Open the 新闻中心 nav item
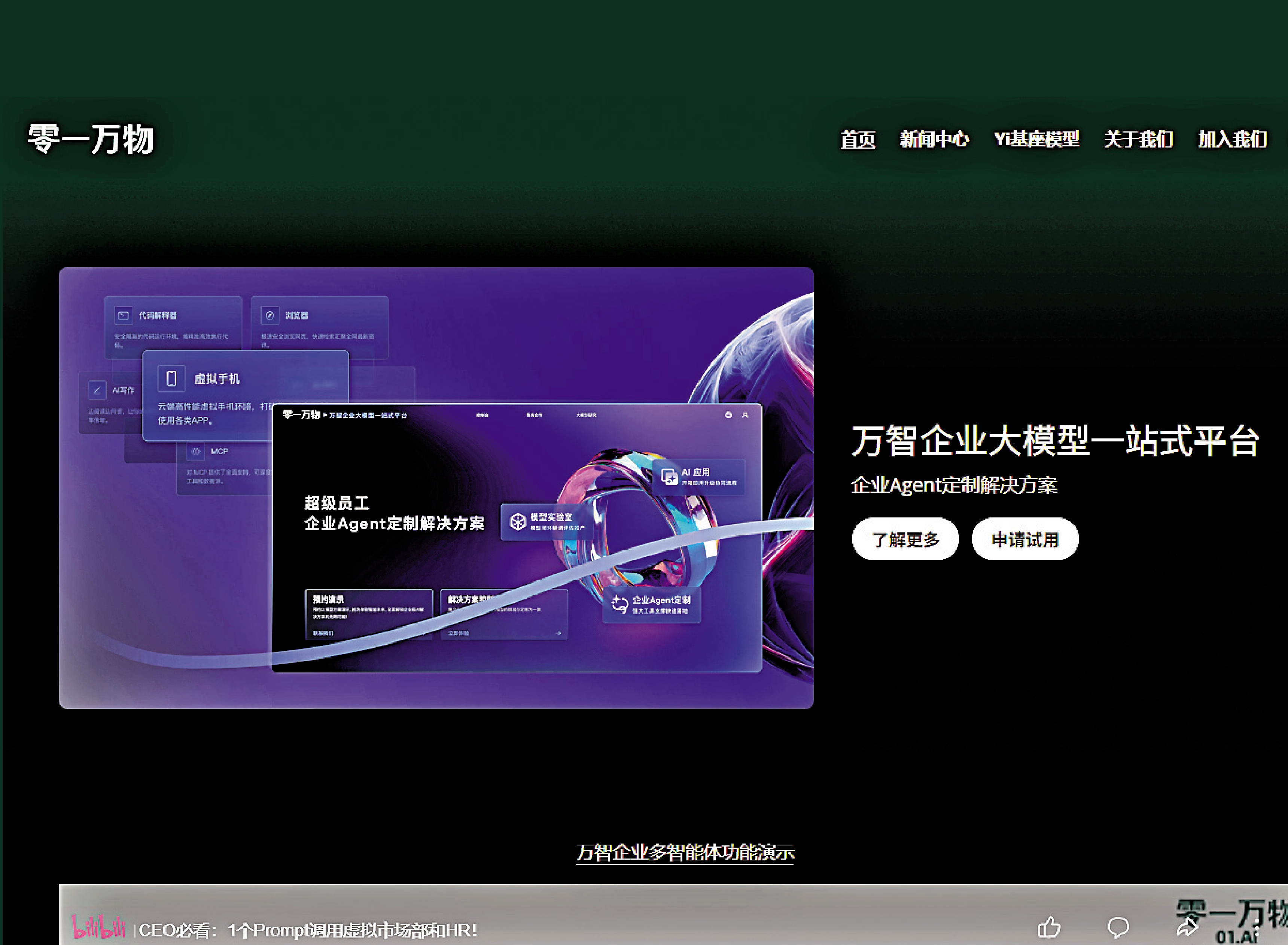 point(934,139)
